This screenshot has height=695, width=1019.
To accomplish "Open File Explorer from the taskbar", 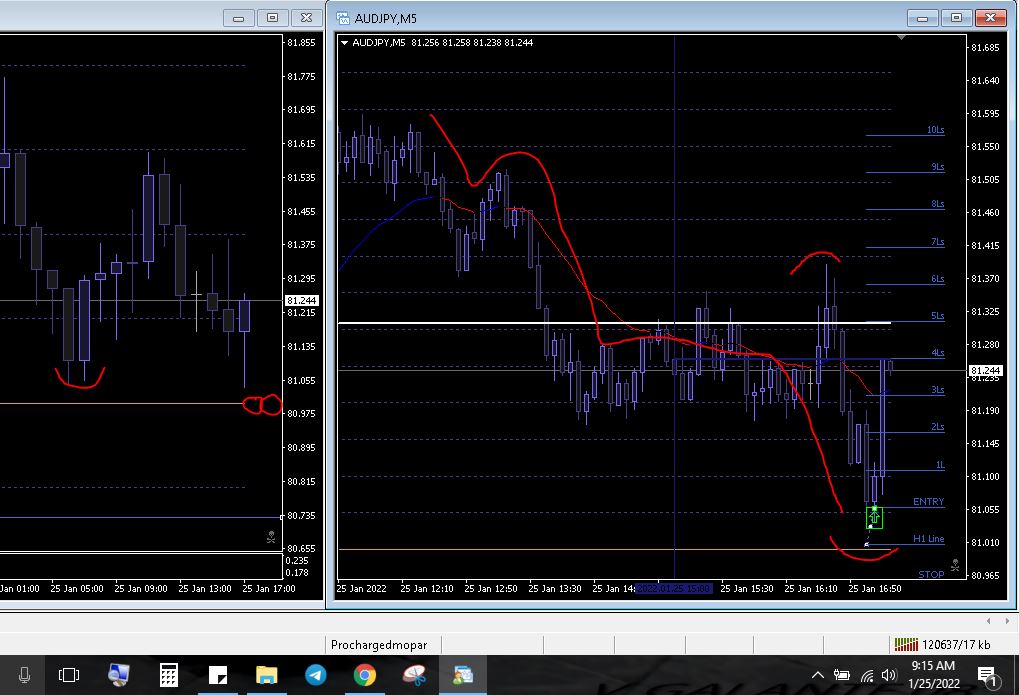I will 266,675.
